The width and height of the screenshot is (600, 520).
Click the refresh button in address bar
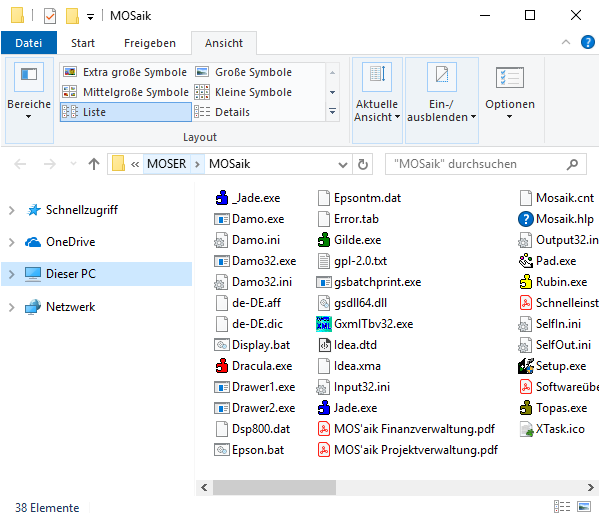click(363, 164)
